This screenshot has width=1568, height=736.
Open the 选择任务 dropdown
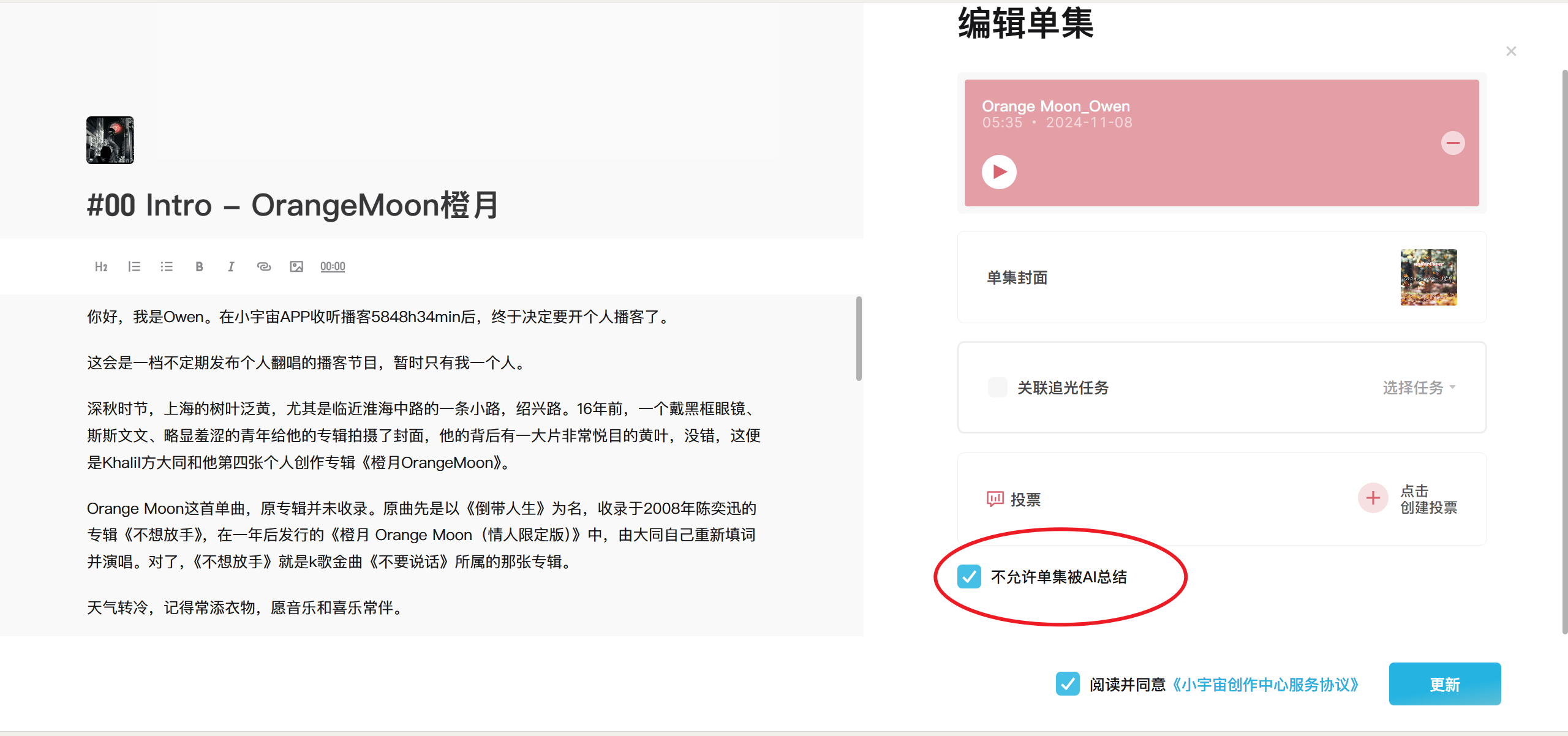(1419, 388)
